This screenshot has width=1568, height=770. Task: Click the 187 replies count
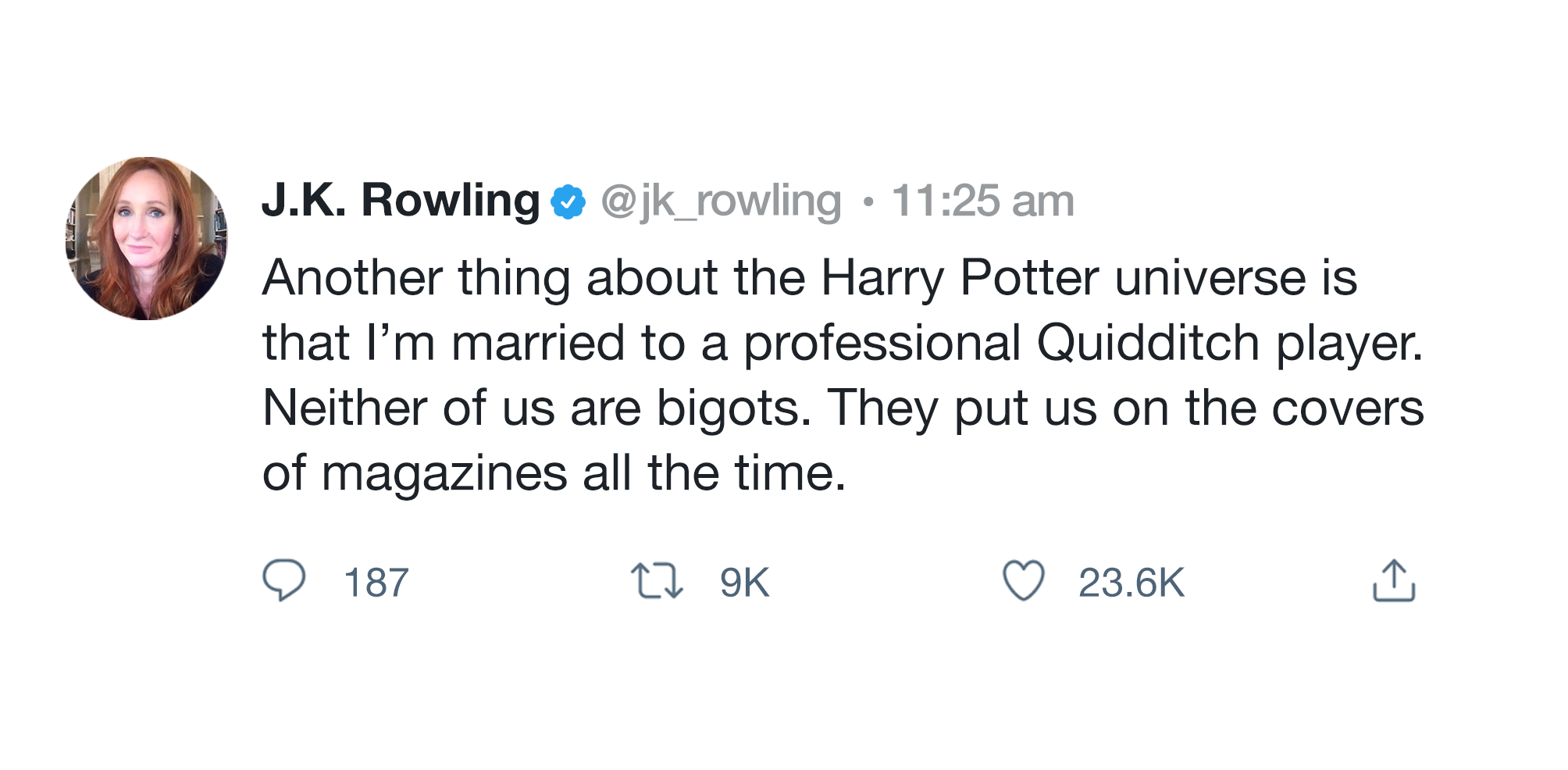[x=376, y=583]
